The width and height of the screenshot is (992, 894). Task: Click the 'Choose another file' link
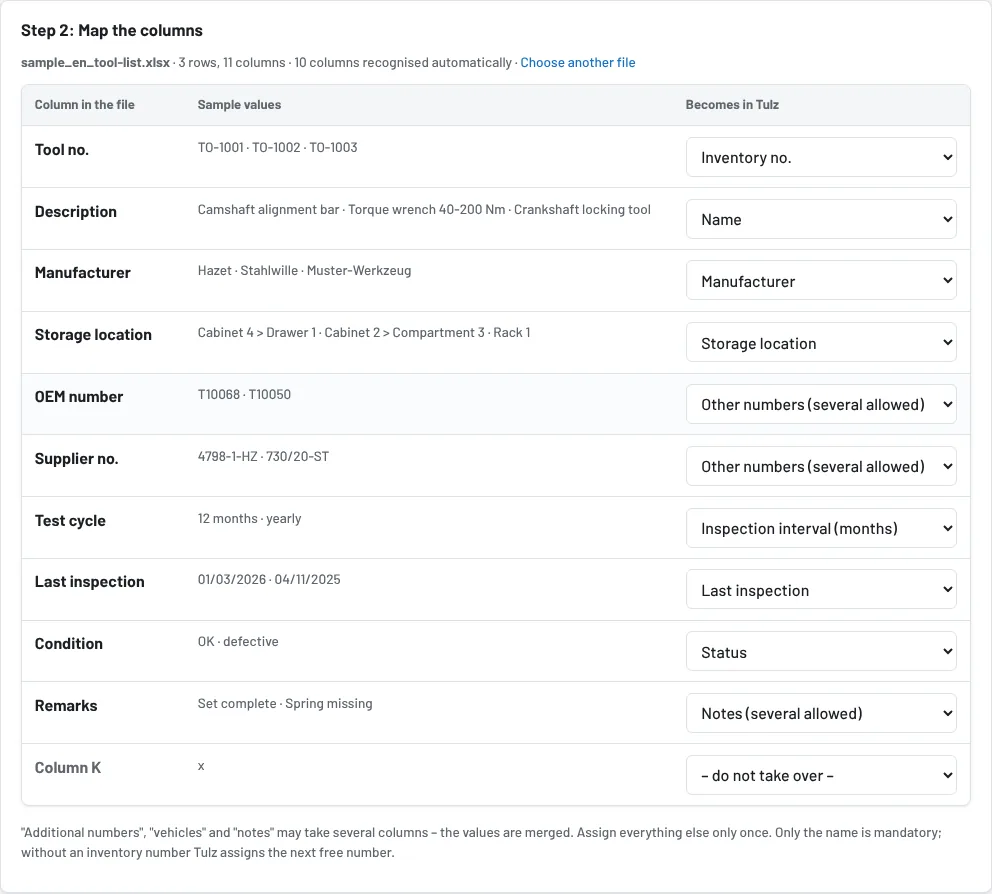pyautogui.click(x=578, y=63)
